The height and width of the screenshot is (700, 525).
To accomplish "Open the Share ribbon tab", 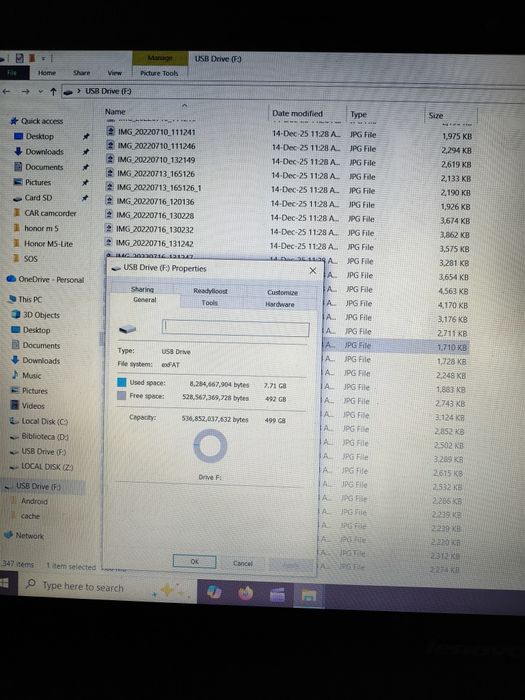I will [81, 73].
